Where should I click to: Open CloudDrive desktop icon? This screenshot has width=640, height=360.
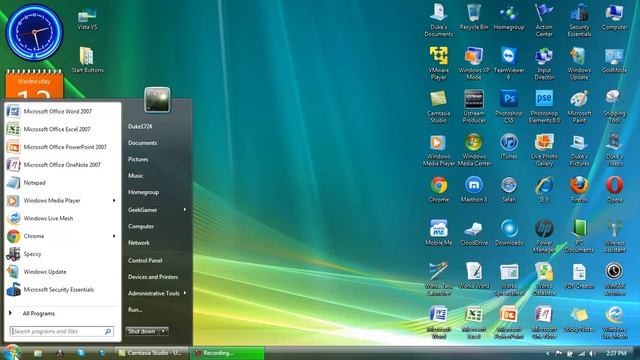click(473, 233)
